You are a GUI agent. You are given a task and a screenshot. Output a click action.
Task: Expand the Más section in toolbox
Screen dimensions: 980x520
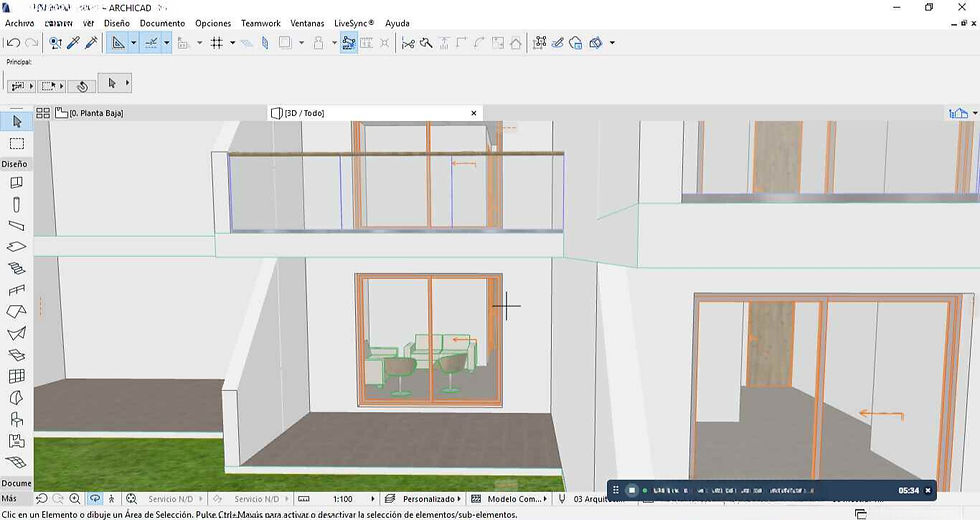(x=9, y=498)
